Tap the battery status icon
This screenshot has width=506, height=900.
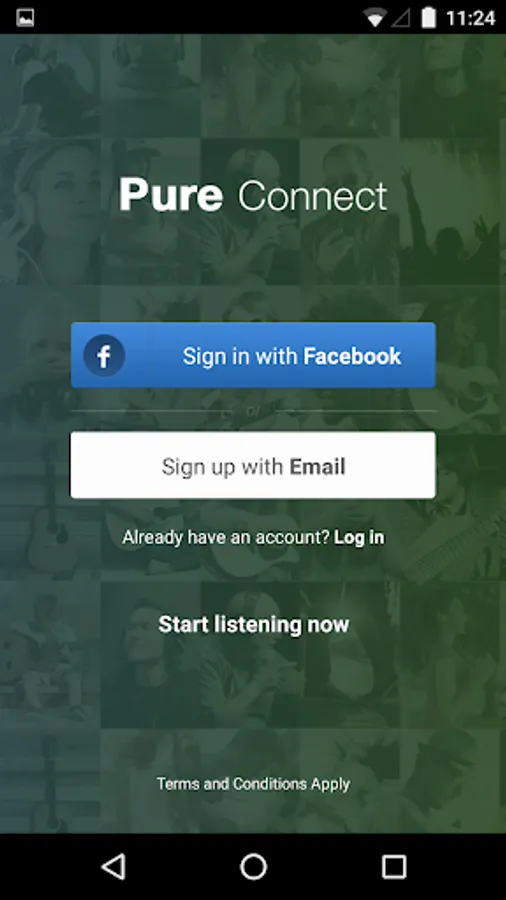[429, 18]
